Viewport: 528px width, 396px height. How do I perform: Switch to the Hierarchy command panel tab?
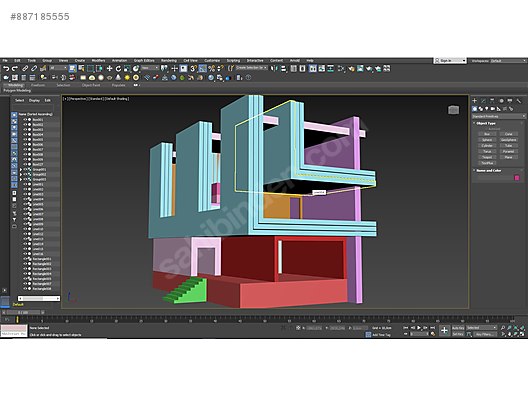click(x=492, y=101)
